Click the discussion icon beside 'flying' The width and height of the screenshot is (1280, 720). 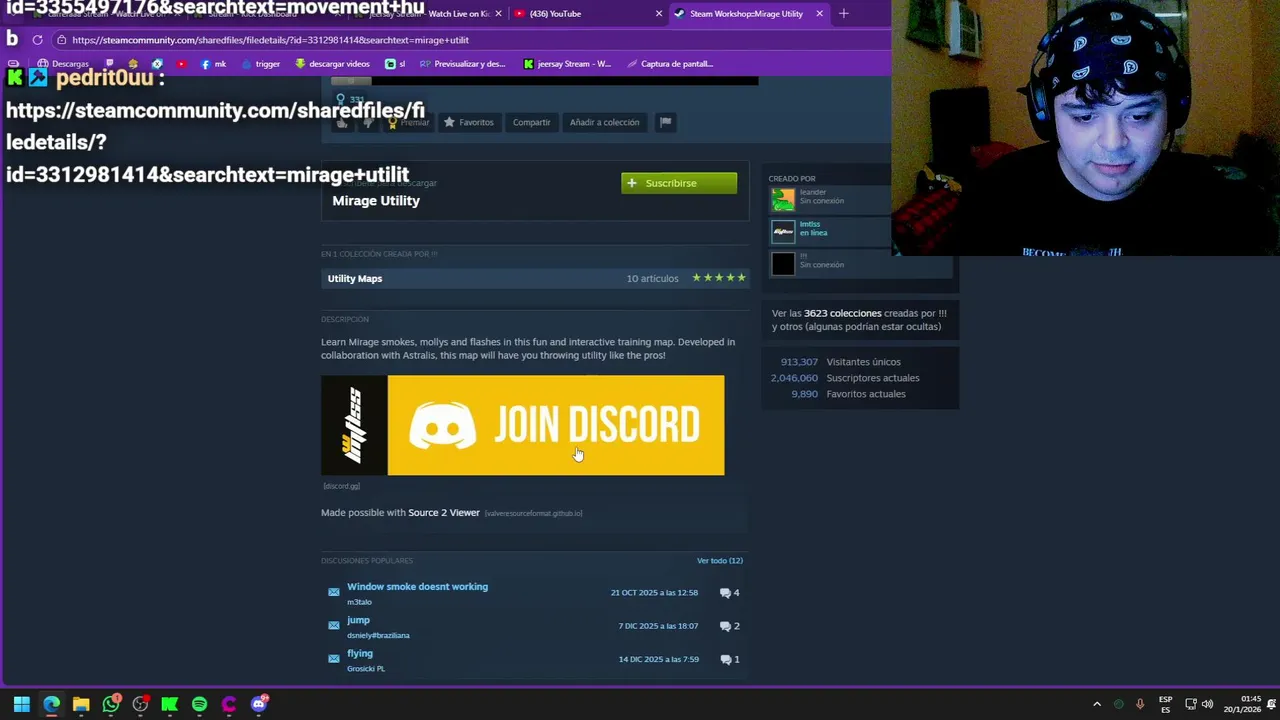click(x=334, y=659)
